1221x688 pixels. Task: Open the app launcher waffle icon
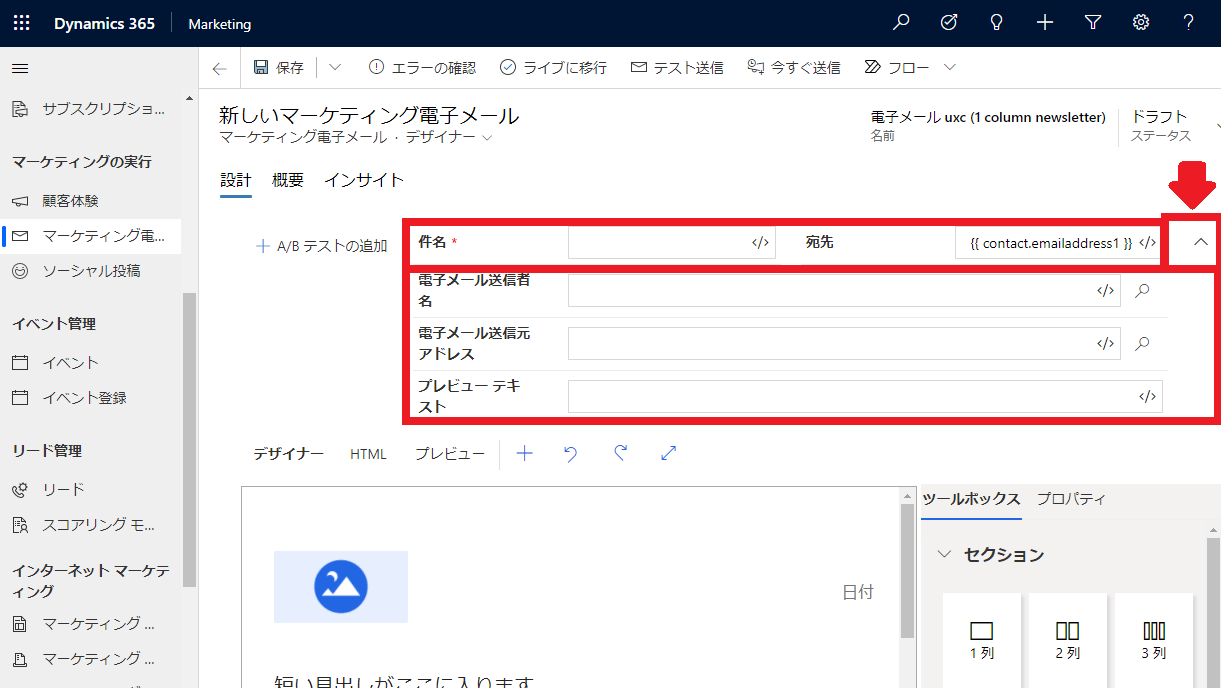click(21, 23)
